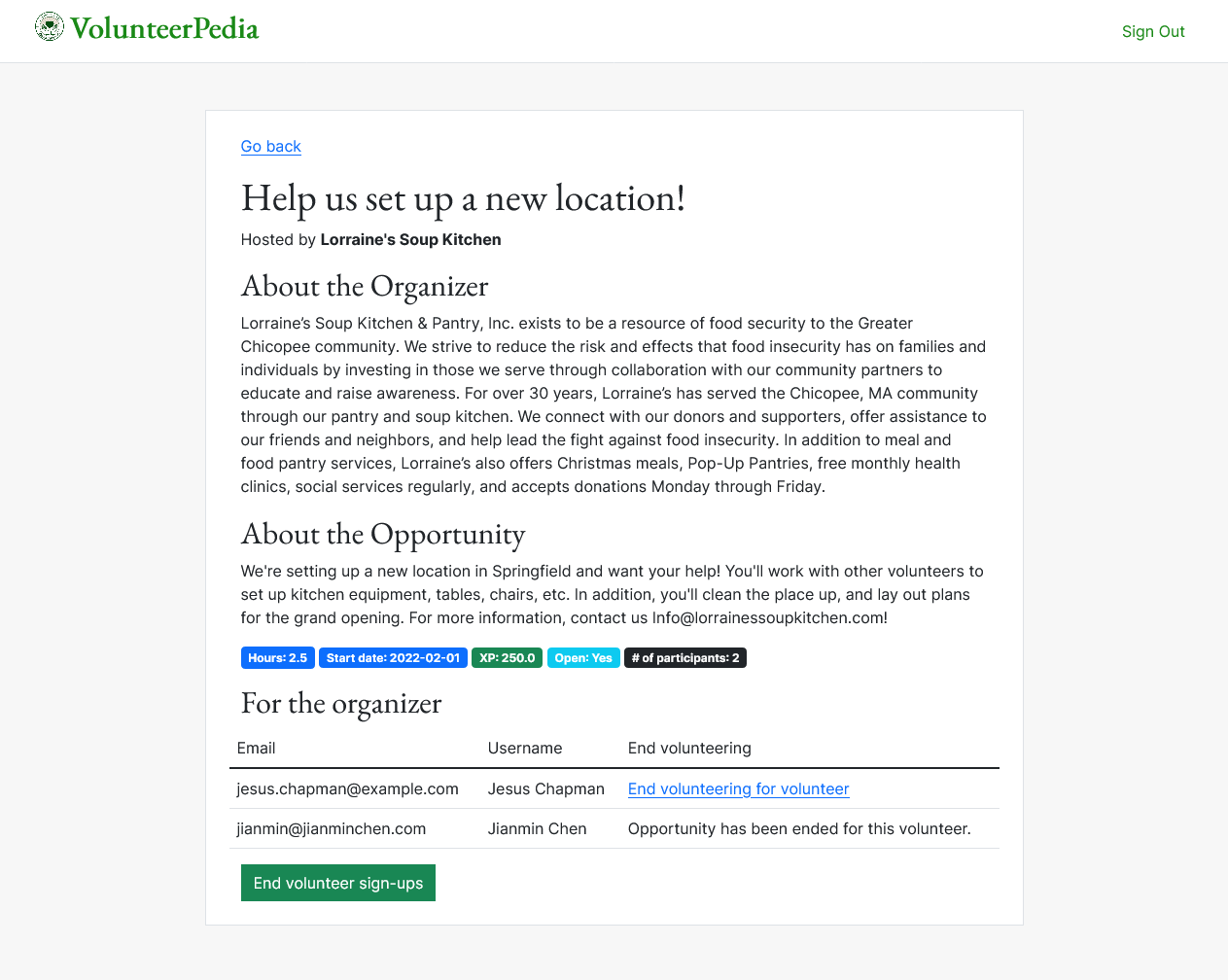1228x980 pixels.
Task: End volunteering for Jesus Chapman
Action: click(739, 788)
